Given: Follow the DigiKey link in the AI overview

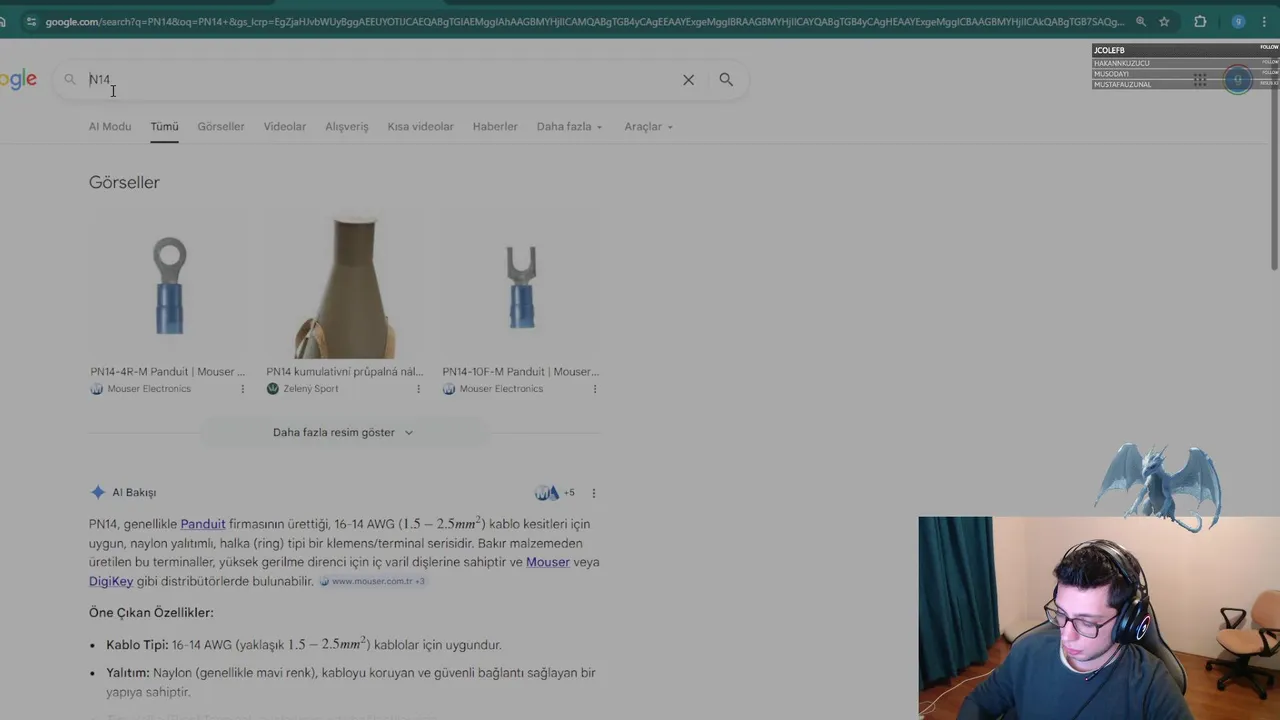Looking at the screenshot, I should coord(111,581).
